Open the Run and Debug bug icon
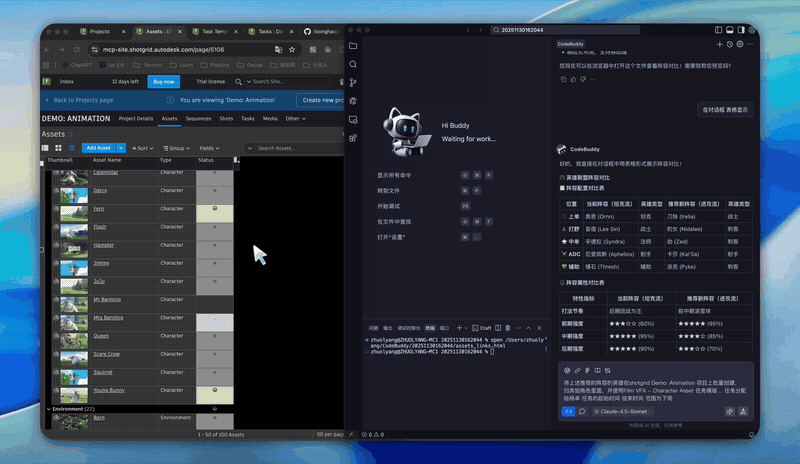The height and width of the screenshot is (464, 800). click(353, 101)
